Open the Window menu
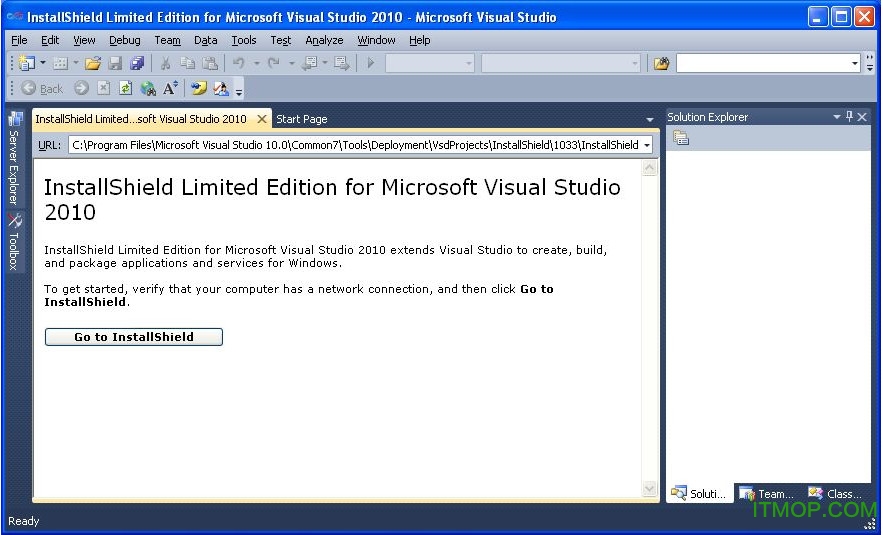This screenshot has width=883, height=535. pos(376,40)
